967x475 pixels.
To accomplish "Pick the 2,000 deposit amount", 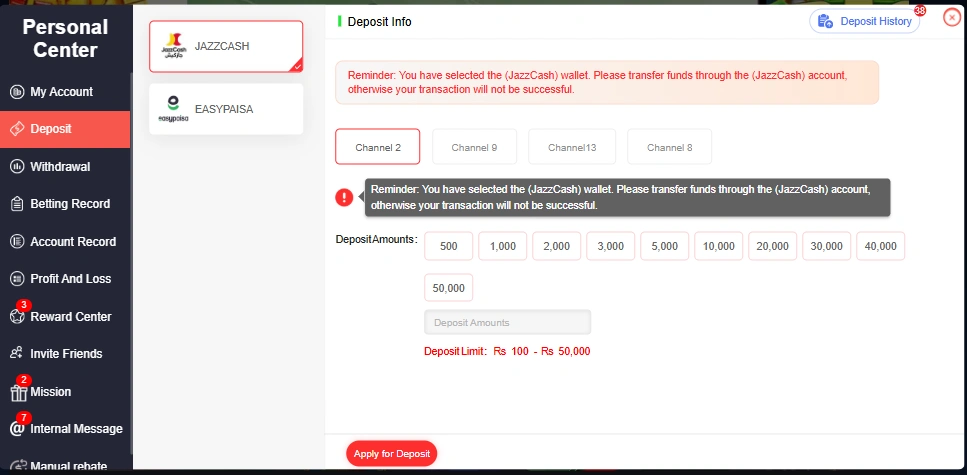I will (556, 246).
